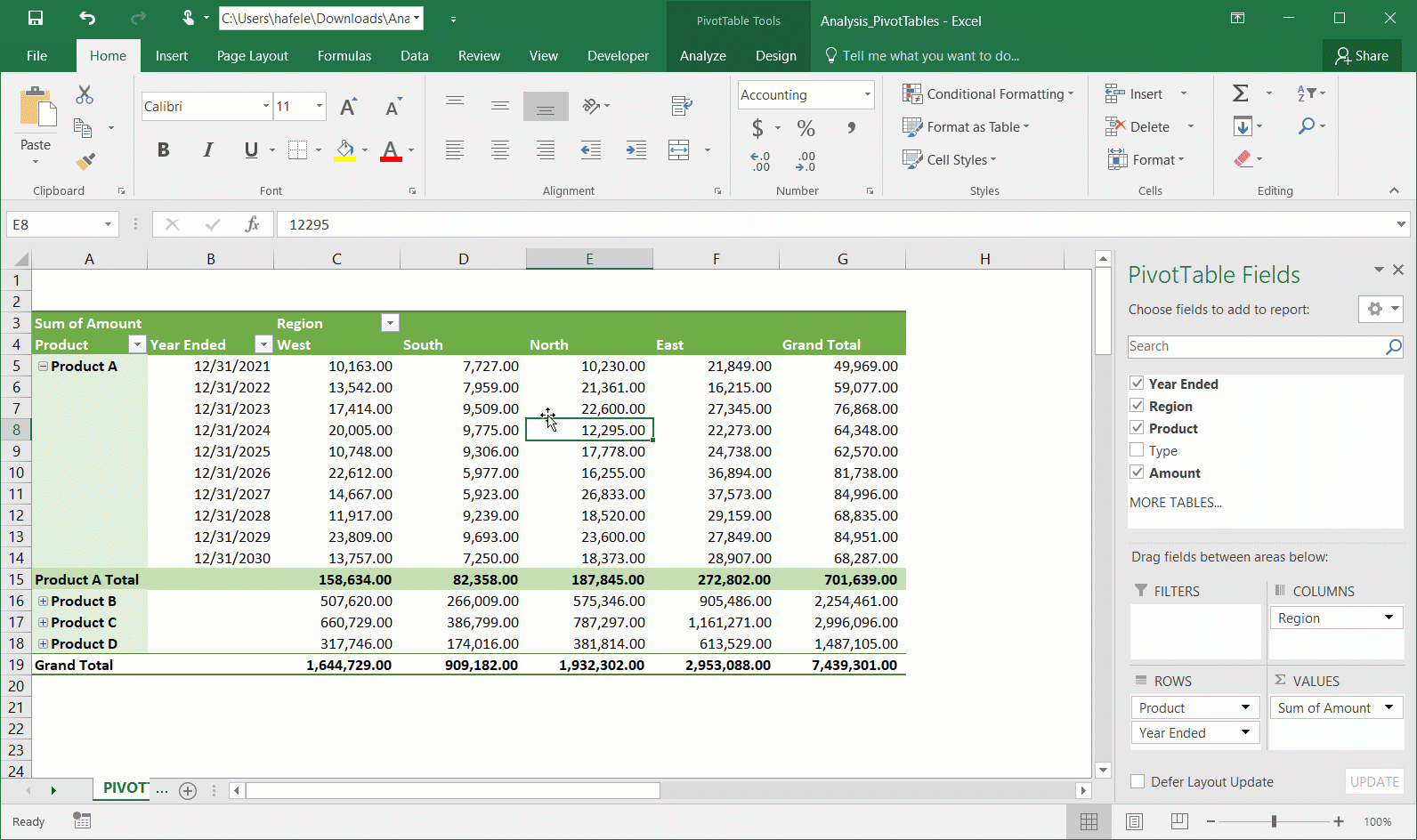Insert function using the fx icon
Screen dimensions: 1417x840
[252, 224]
